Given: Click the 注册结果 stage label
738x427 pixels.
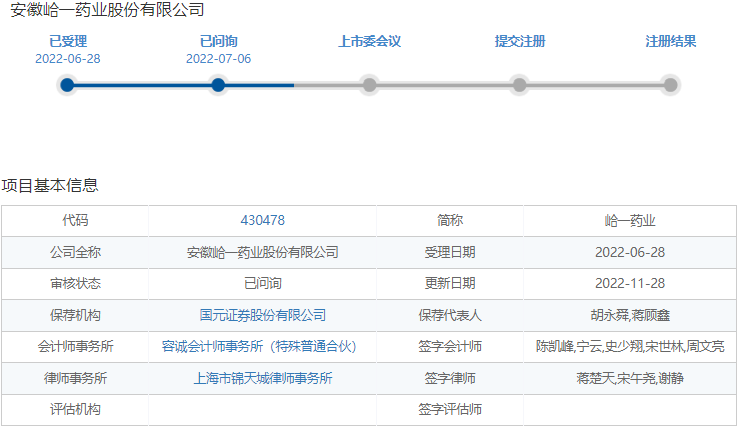Looking at the screenshot, I should coord(670,41).
